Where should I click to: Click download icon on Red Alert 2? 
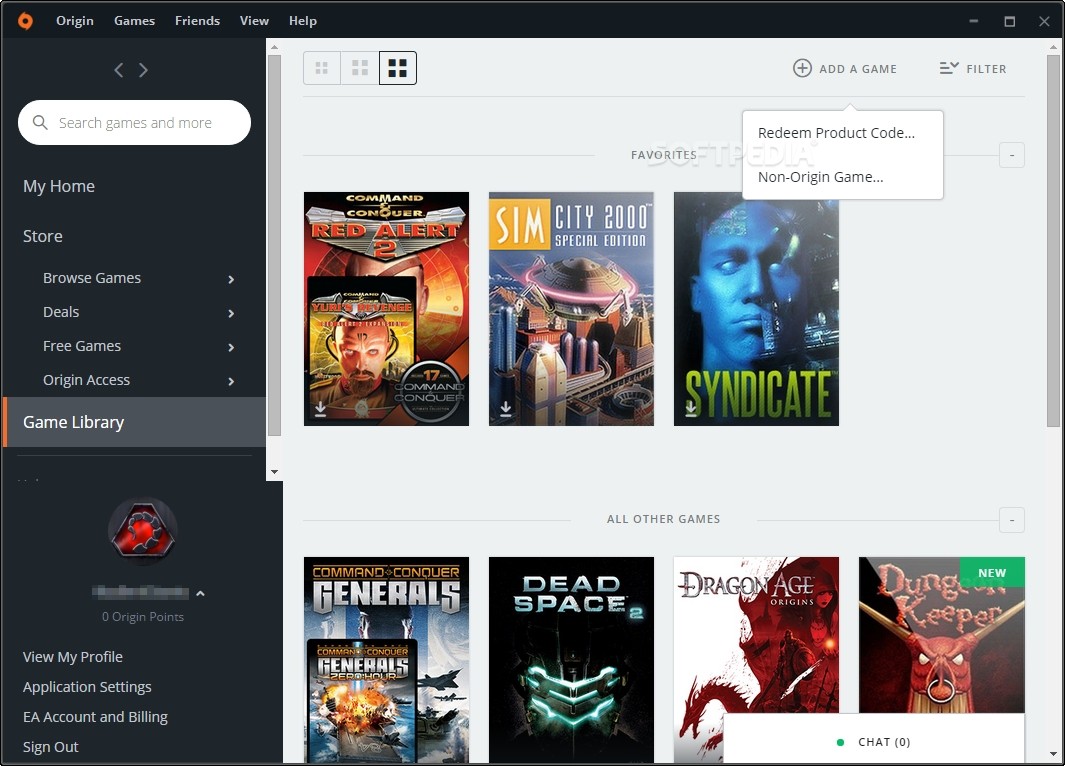[321, 408]
